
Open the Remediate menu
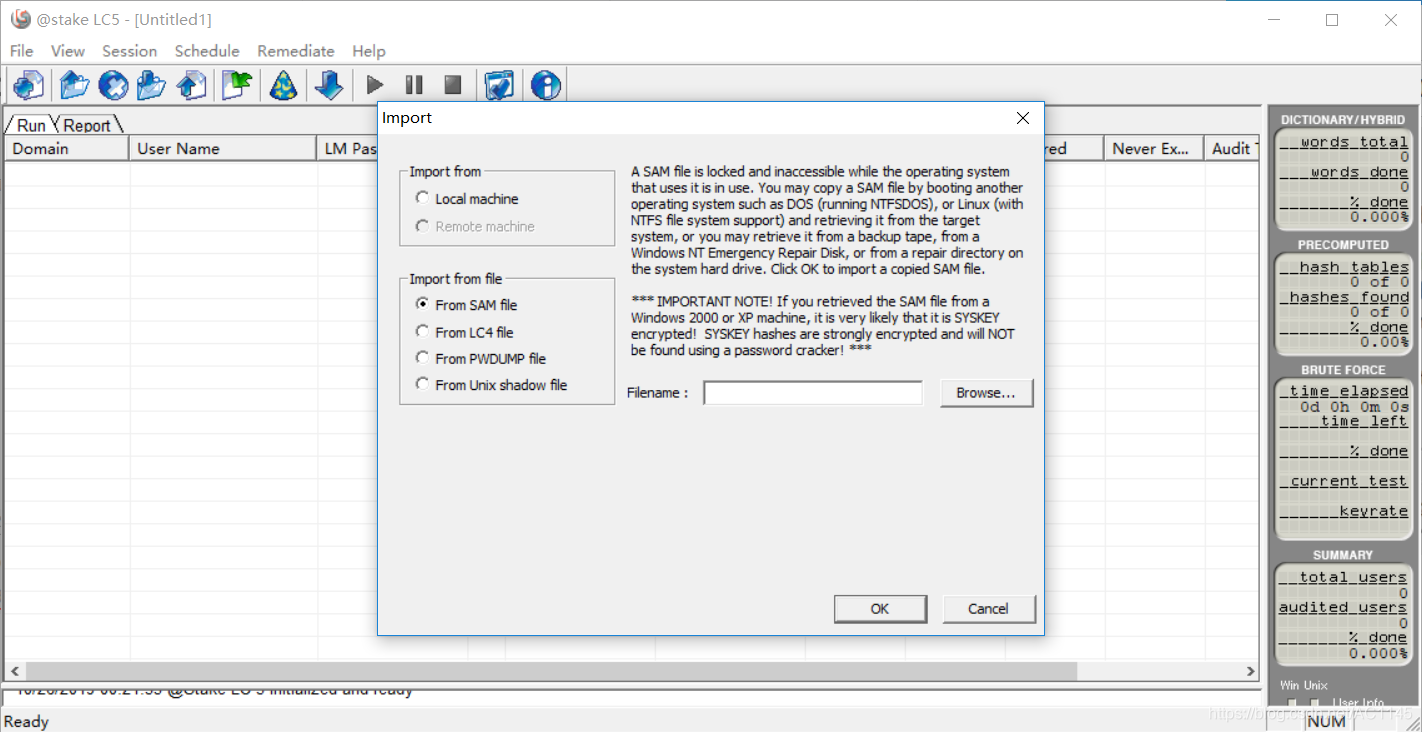(x=296, y=51)
